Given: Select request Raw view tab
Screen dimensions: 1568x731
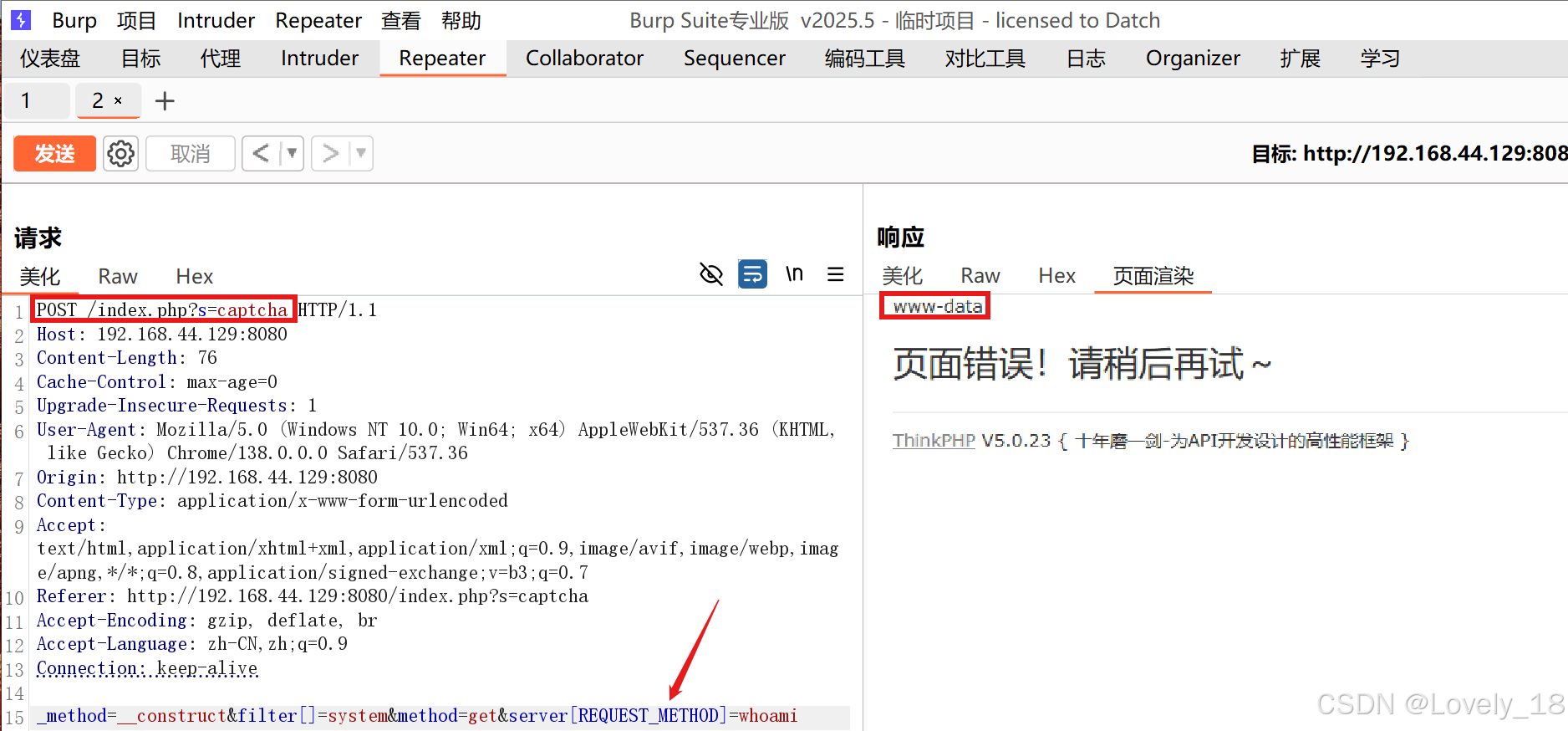Looking at the screenshot, I should point(118,276).
